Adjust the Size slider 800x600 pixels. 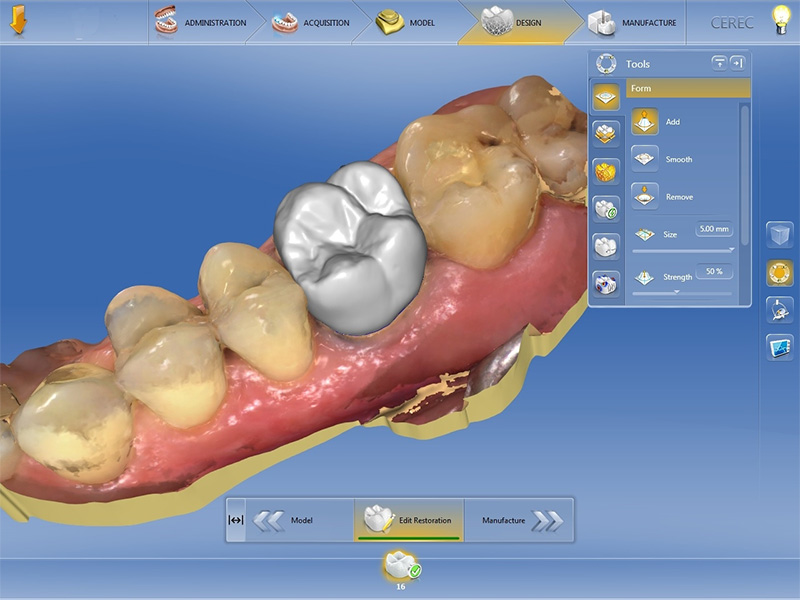coord(683,251)
